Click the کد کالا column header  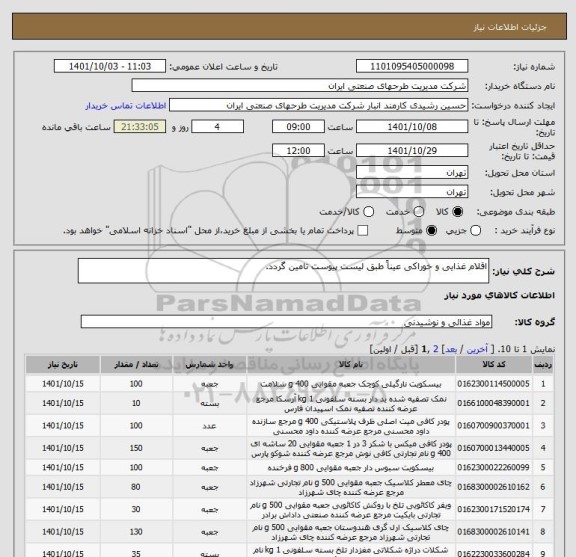click(494, 364)
